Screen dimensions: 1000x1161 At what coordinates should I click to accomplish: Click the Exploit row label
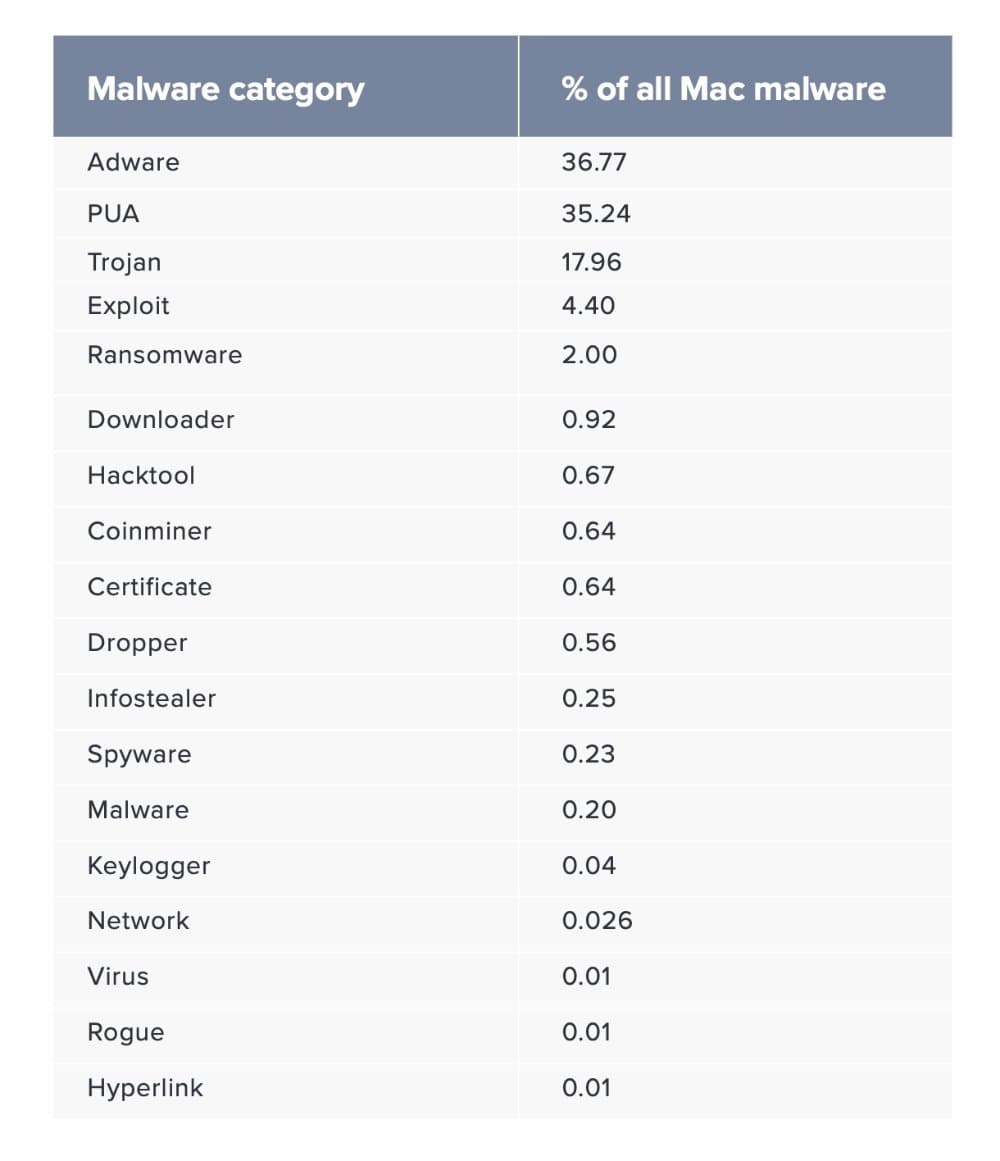pyautogui.click(x=128, y=306)
